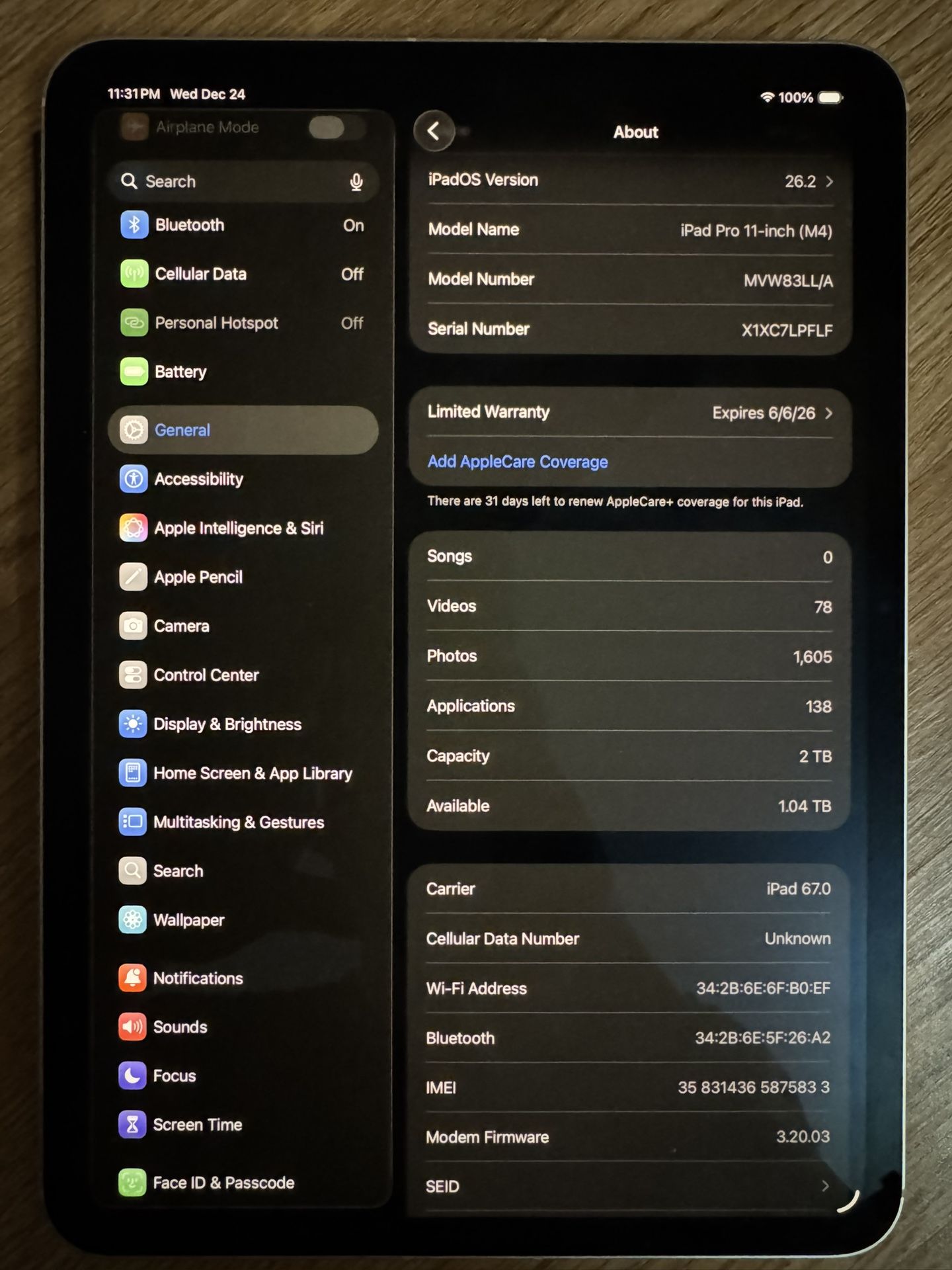Tap Serial Number X1XC7LPFLF
The width and height of the screenshot is (952, 1270).
(x=630, y=329)
